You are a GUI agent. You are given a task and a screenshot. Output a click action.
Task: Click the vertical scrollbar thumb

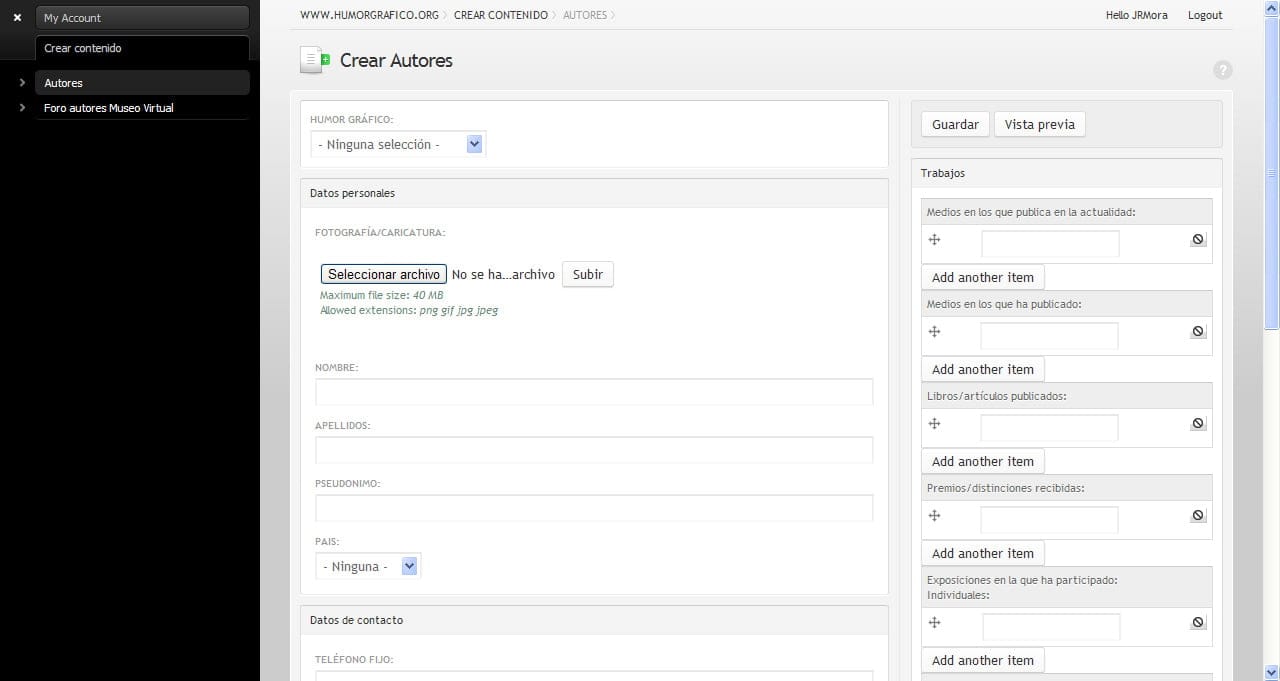click(1272, 172)
